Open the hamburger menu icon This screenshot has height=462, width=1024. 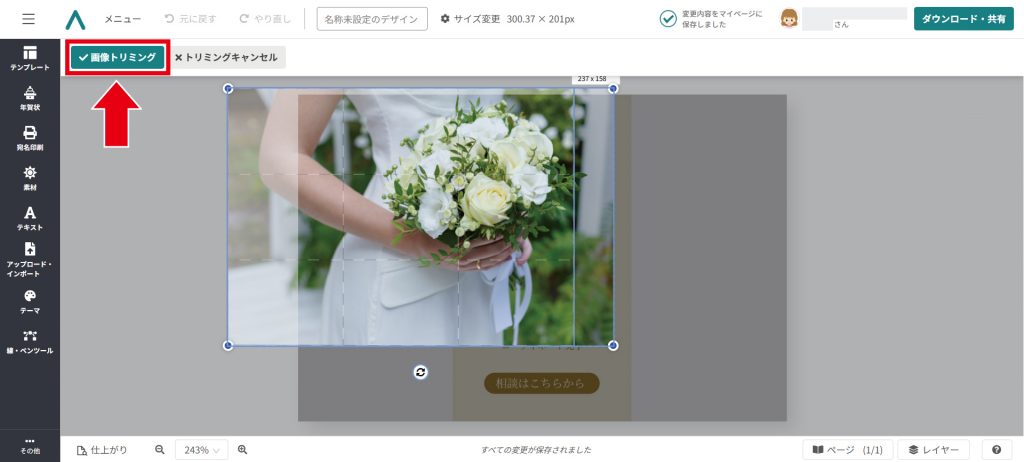[x=28, y=19]
